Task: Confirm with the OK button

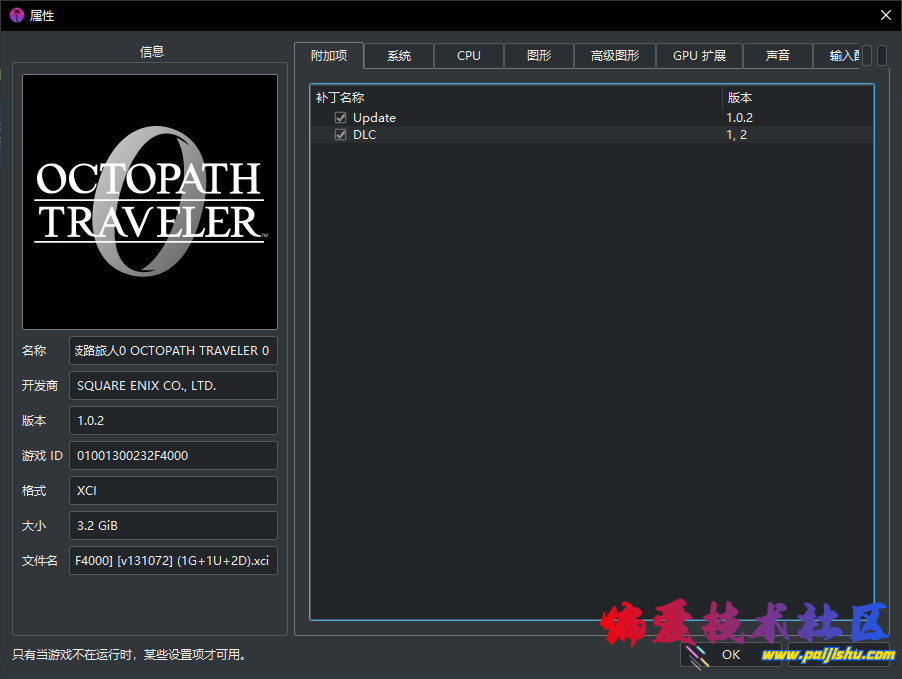Action: pyautogui.click(x=731, y=655)
